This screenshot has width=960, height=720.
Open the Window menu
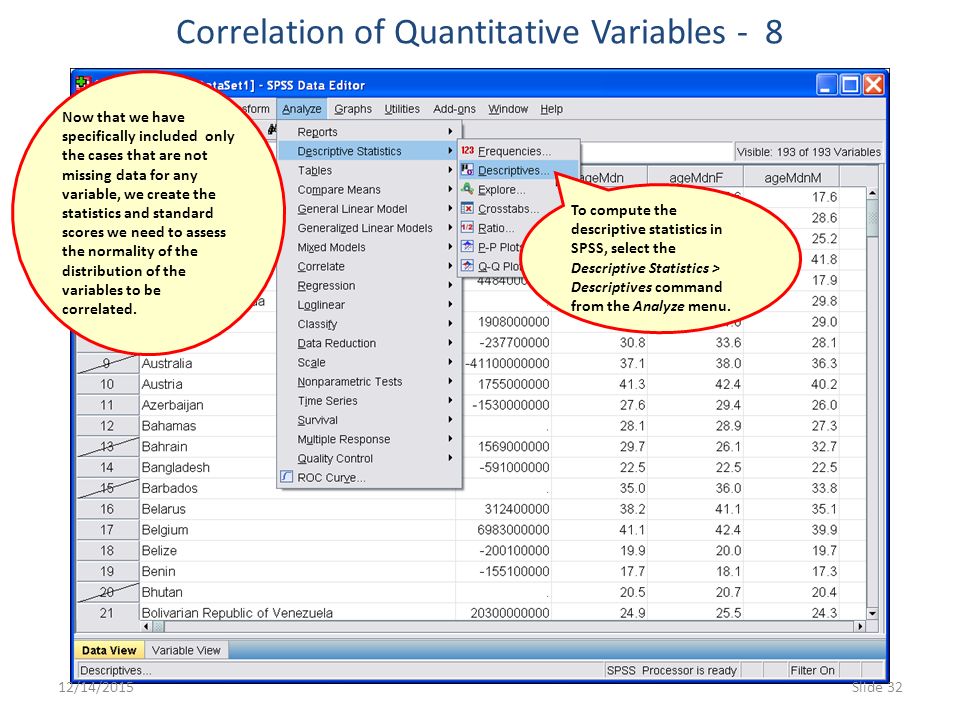(508, 109)
